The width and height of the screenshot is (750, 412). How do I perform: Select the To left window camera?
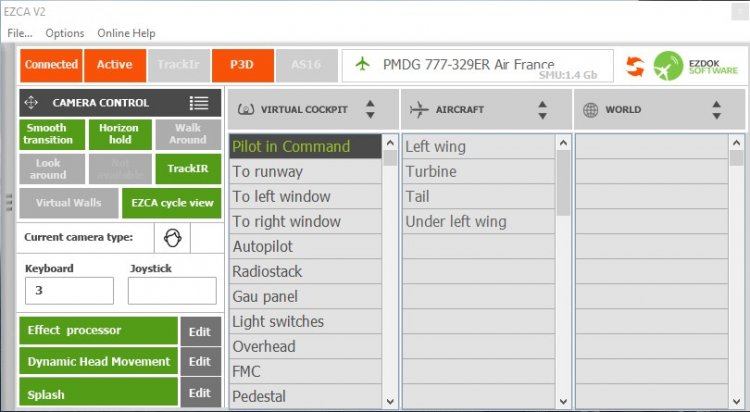tap(305, 196)
